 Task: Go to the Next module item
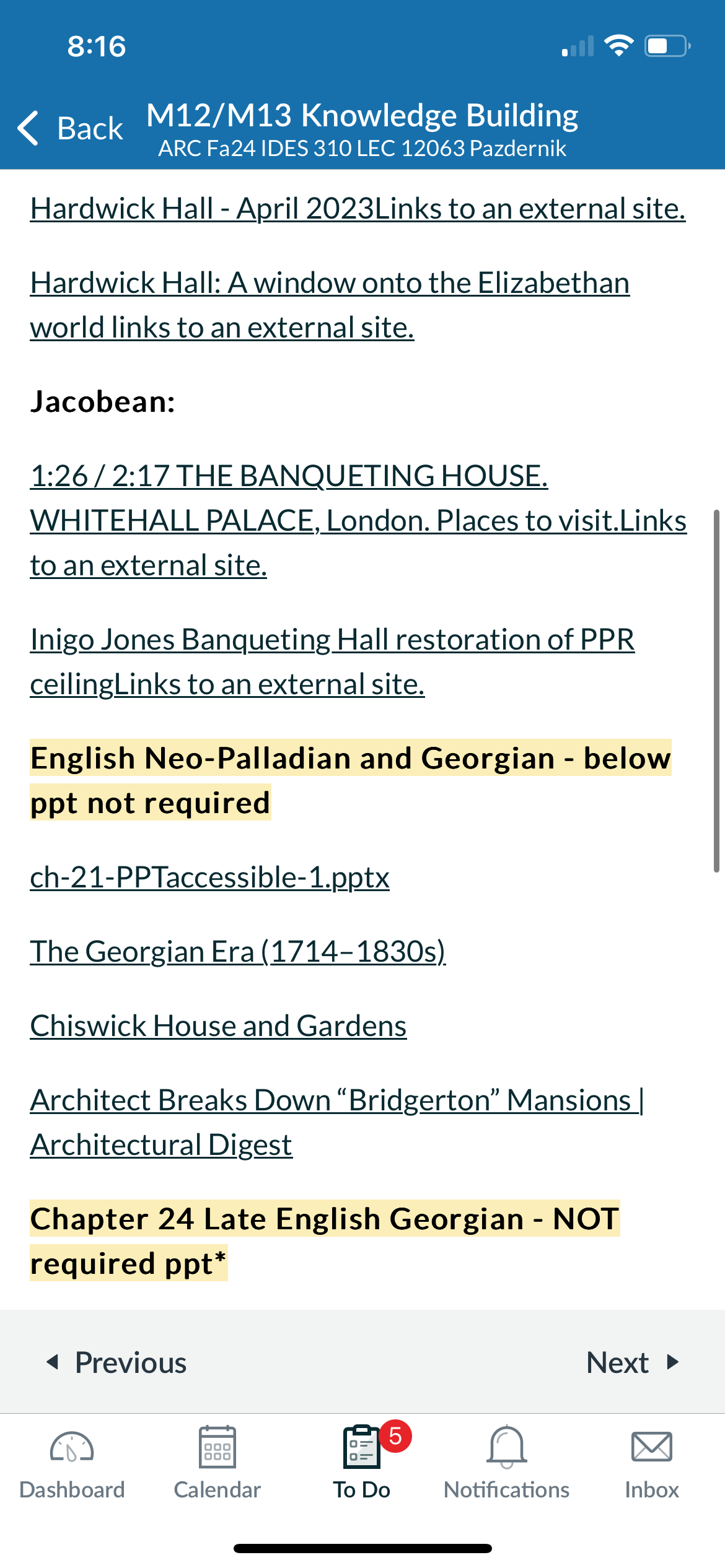pos(633,1362)
